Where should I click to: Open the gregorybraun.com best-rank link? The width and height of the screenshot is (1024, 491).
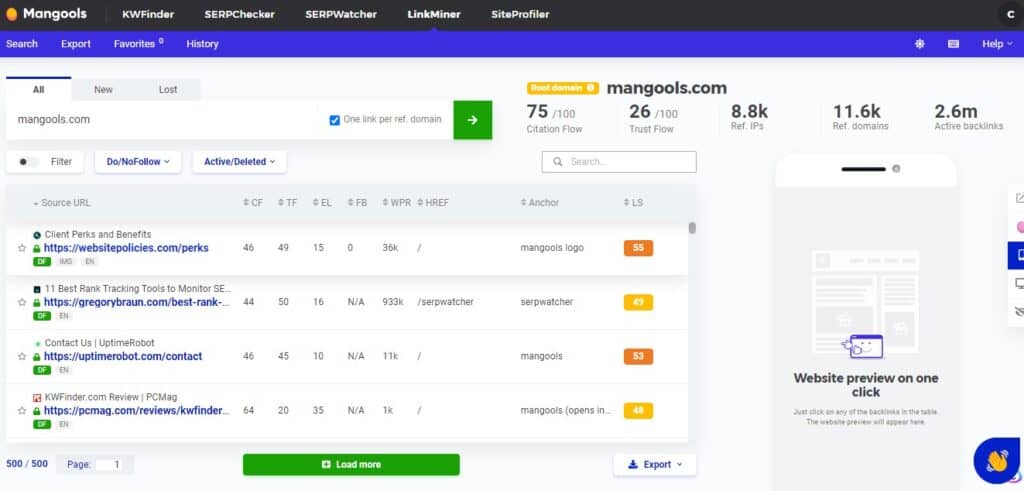click(x=136, y=302)
